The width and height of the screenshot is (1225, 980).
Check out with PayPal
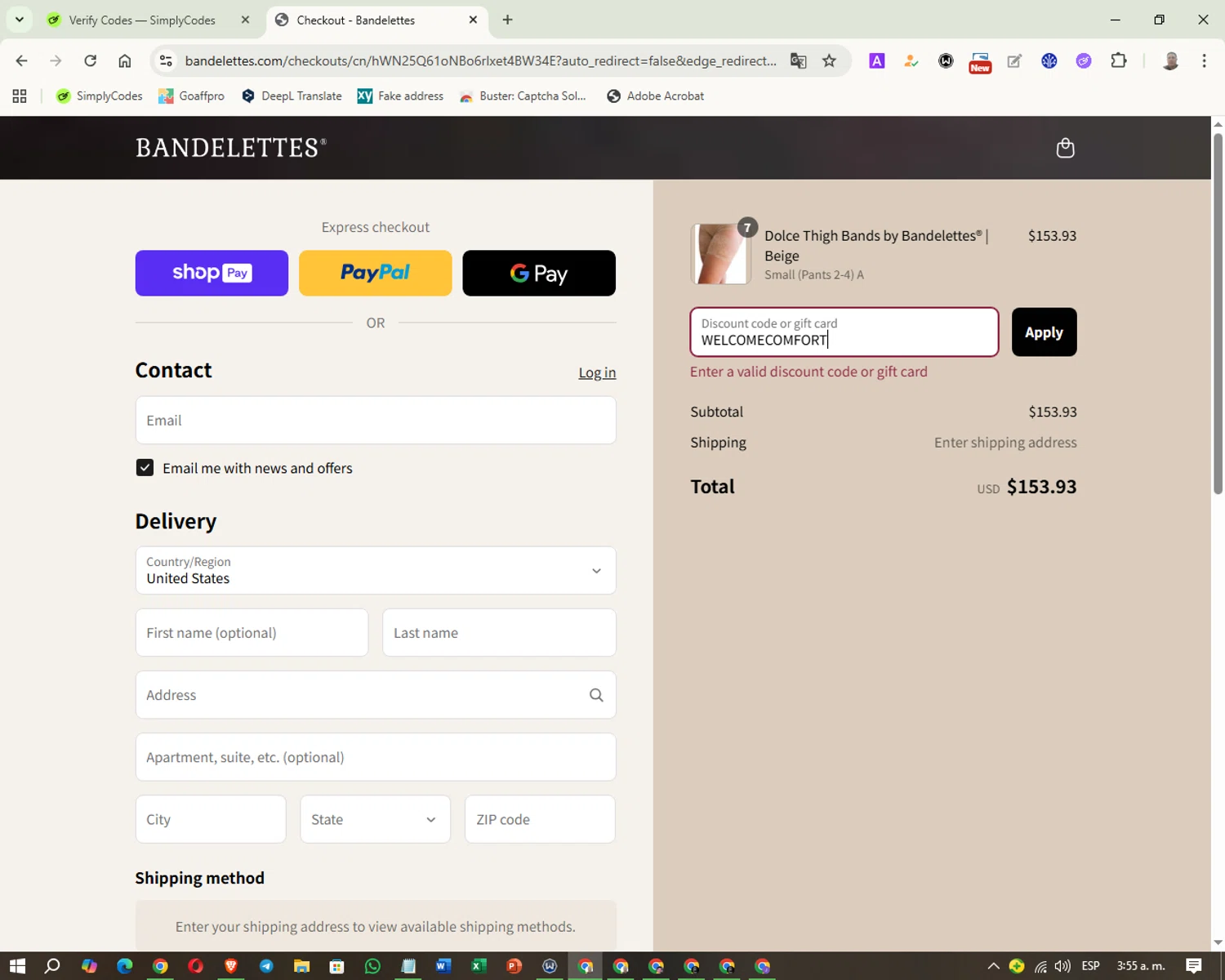coord(375,273)
